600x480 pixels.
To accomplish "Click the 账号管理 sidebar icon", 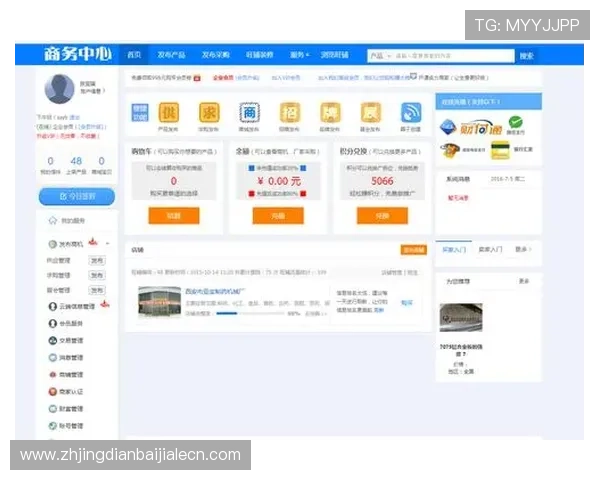I will (52, 426).
